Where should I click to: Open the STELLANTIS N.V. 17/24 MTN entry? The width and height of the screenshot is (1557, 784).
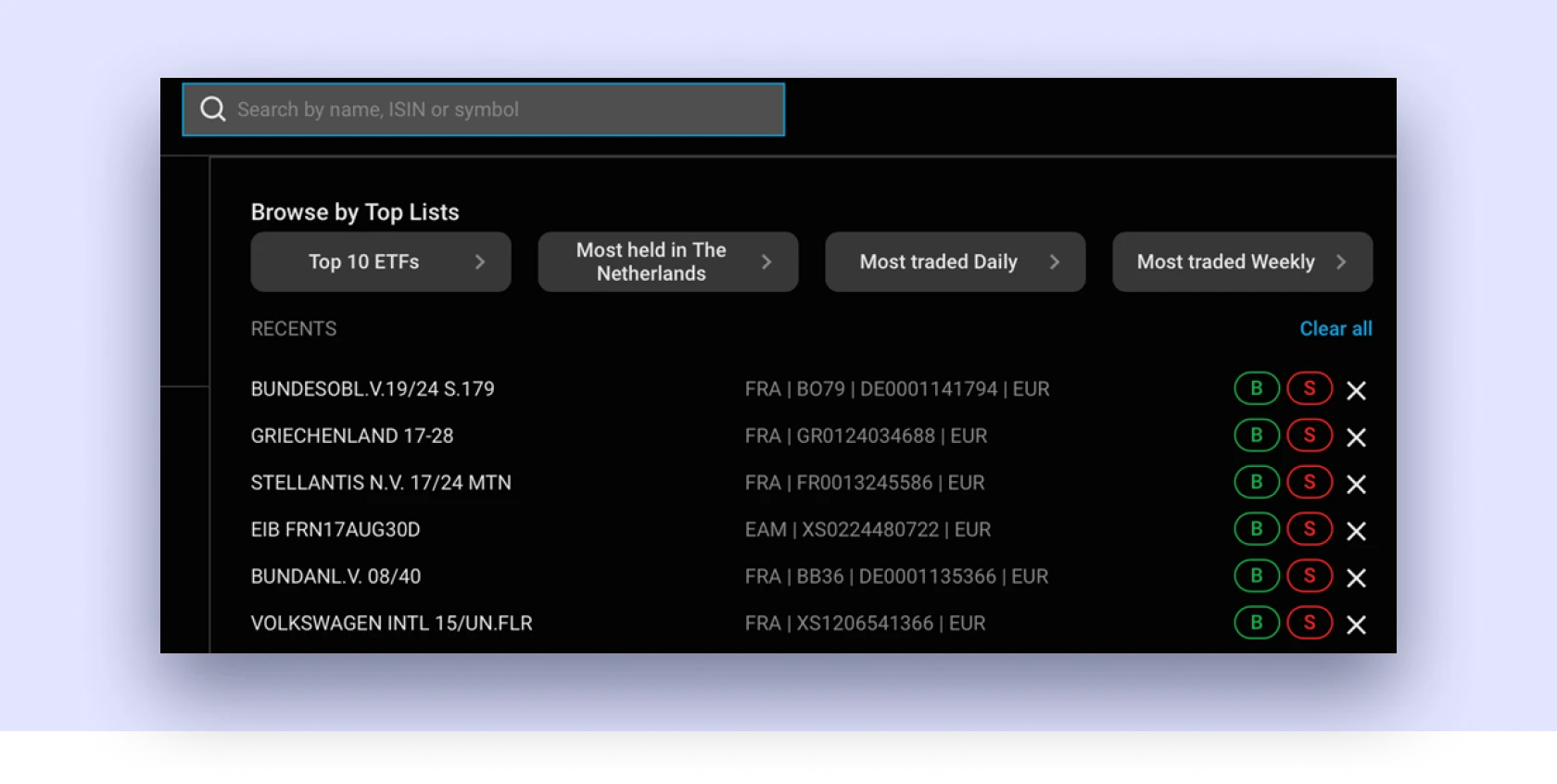(x=381, y=483)
